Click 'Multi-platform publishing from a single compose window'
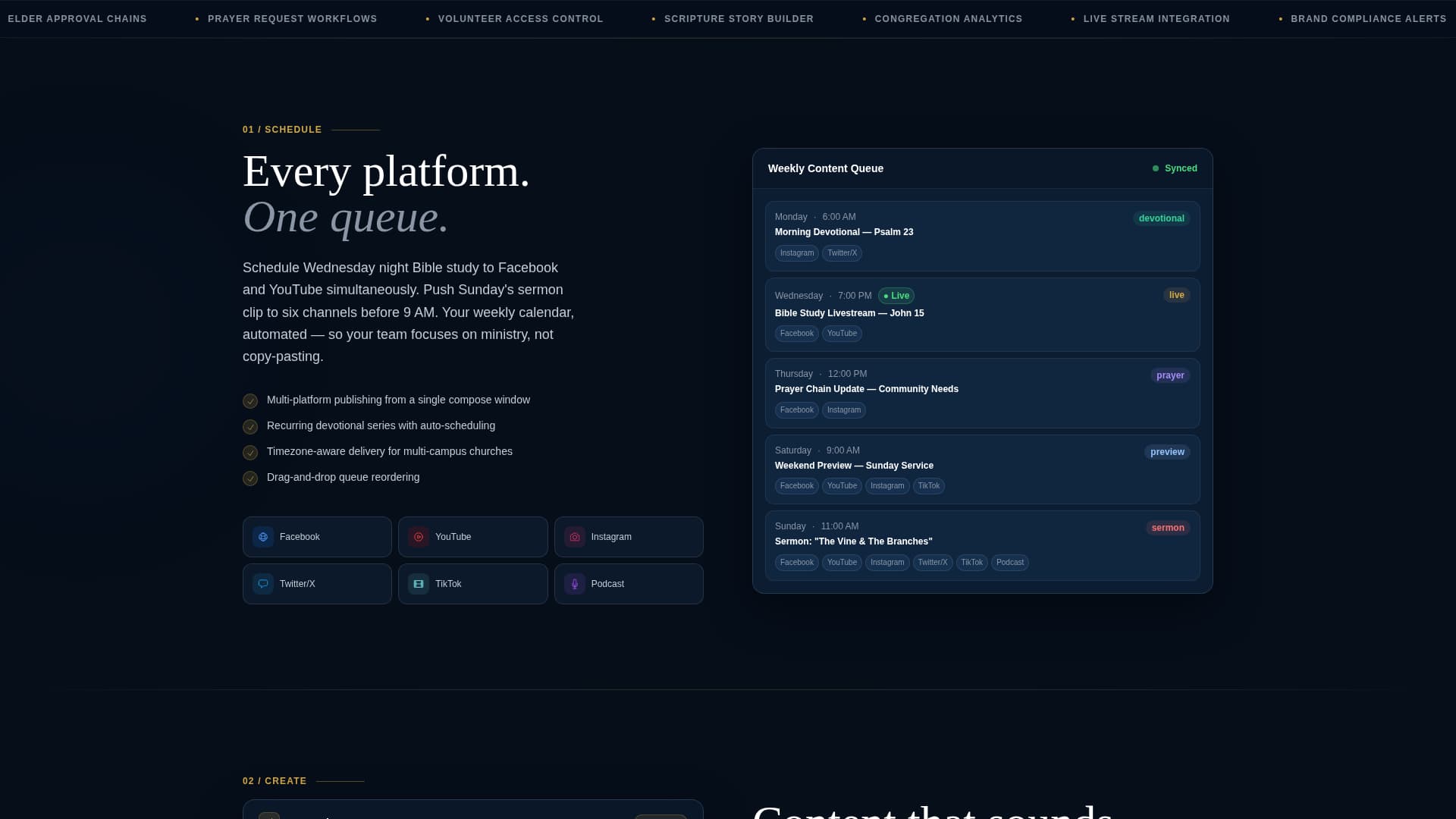This screenshot has height=819, width=1456. [x=398, y=400]
